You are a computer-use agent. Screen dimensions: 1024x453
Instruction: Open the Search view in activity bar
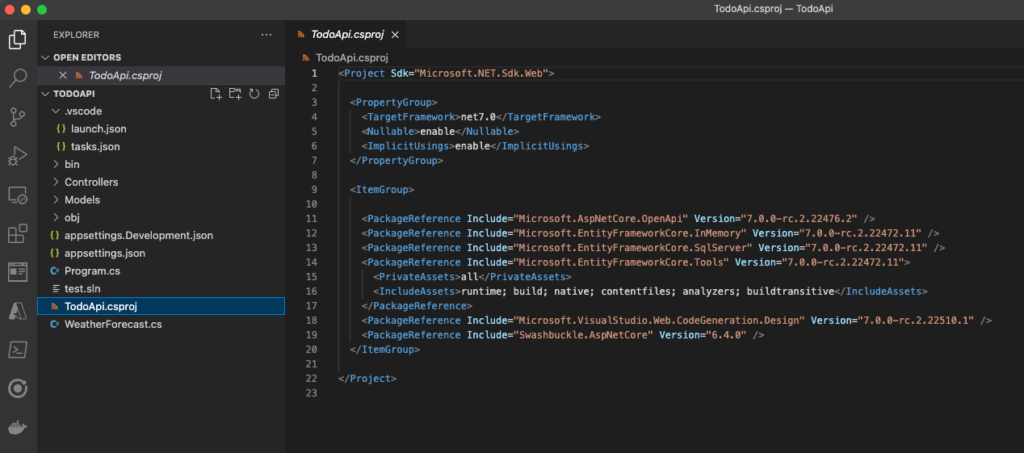pyautogui.click(x=18, y=78)
